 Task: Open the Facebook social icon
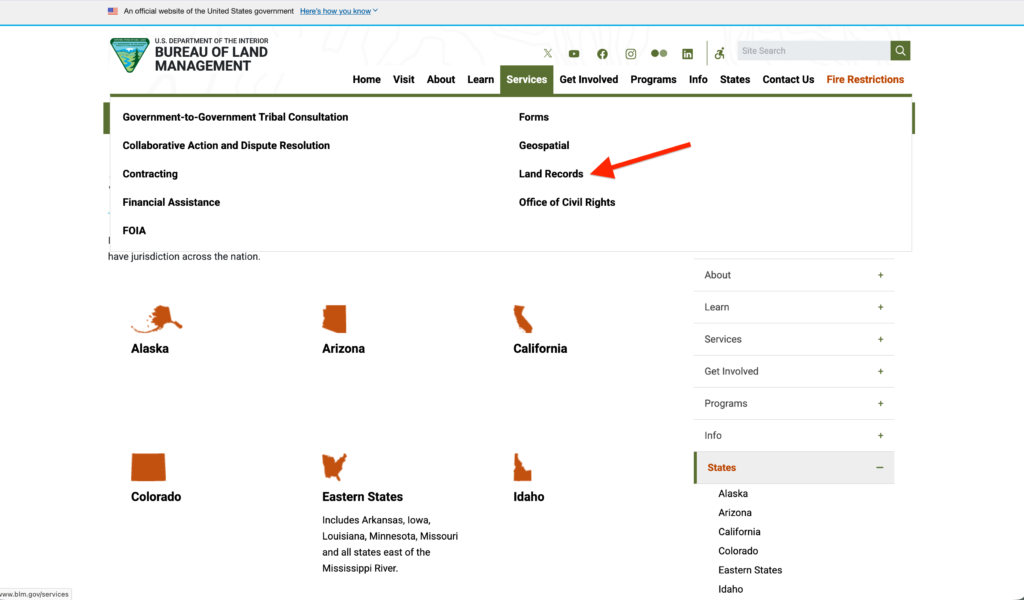[x=602, y=54]
